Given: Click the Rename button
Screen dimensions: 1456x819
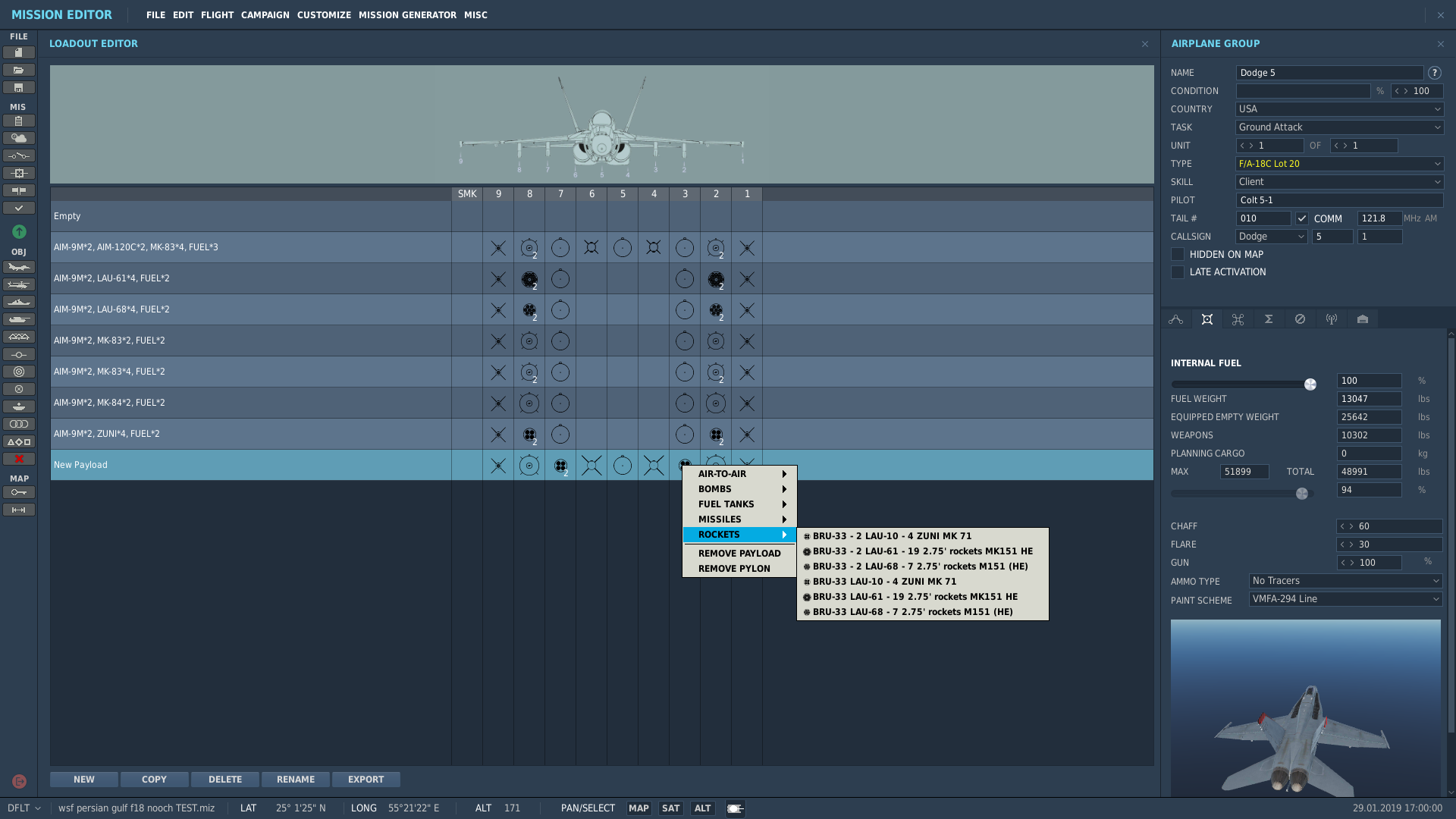Looking at the screenshot, I should 296,780.
